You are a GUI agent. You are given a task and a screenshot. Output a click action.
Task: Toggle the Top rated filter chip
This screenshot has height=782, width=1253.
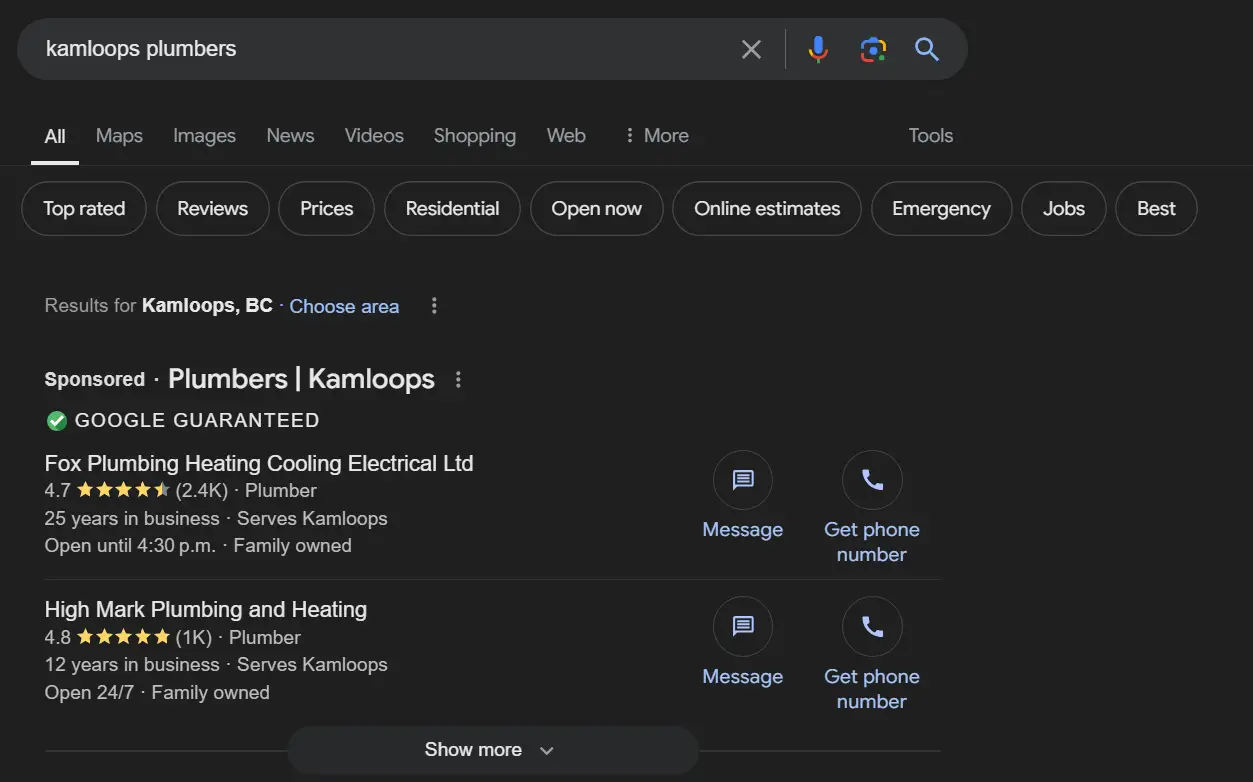[84, 209]
